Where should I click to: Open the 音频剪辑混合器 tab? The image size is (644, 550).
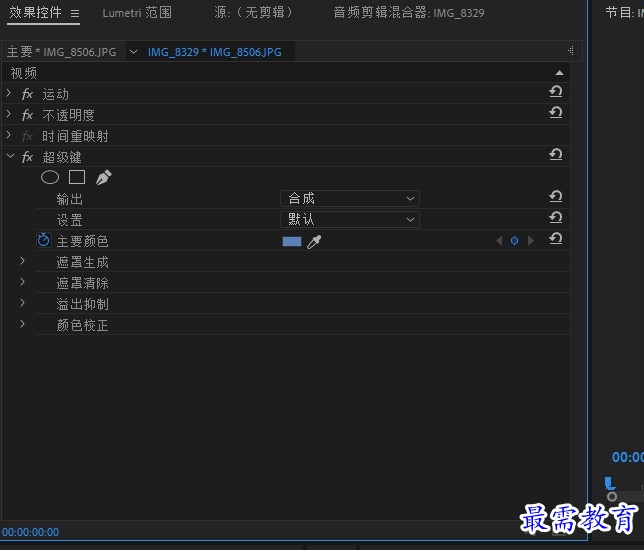pos(409,13)
